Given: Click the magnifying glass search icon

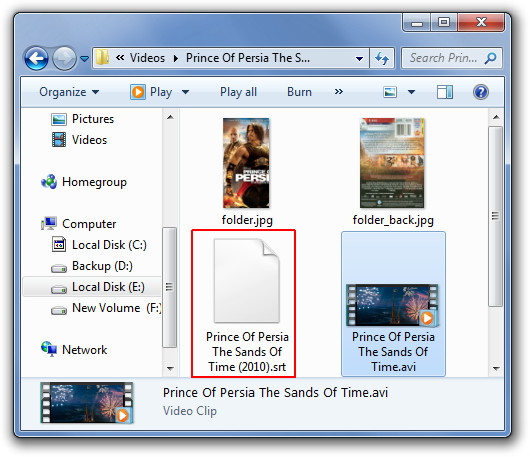Looking at the screenshot, I should pos(490,58).
